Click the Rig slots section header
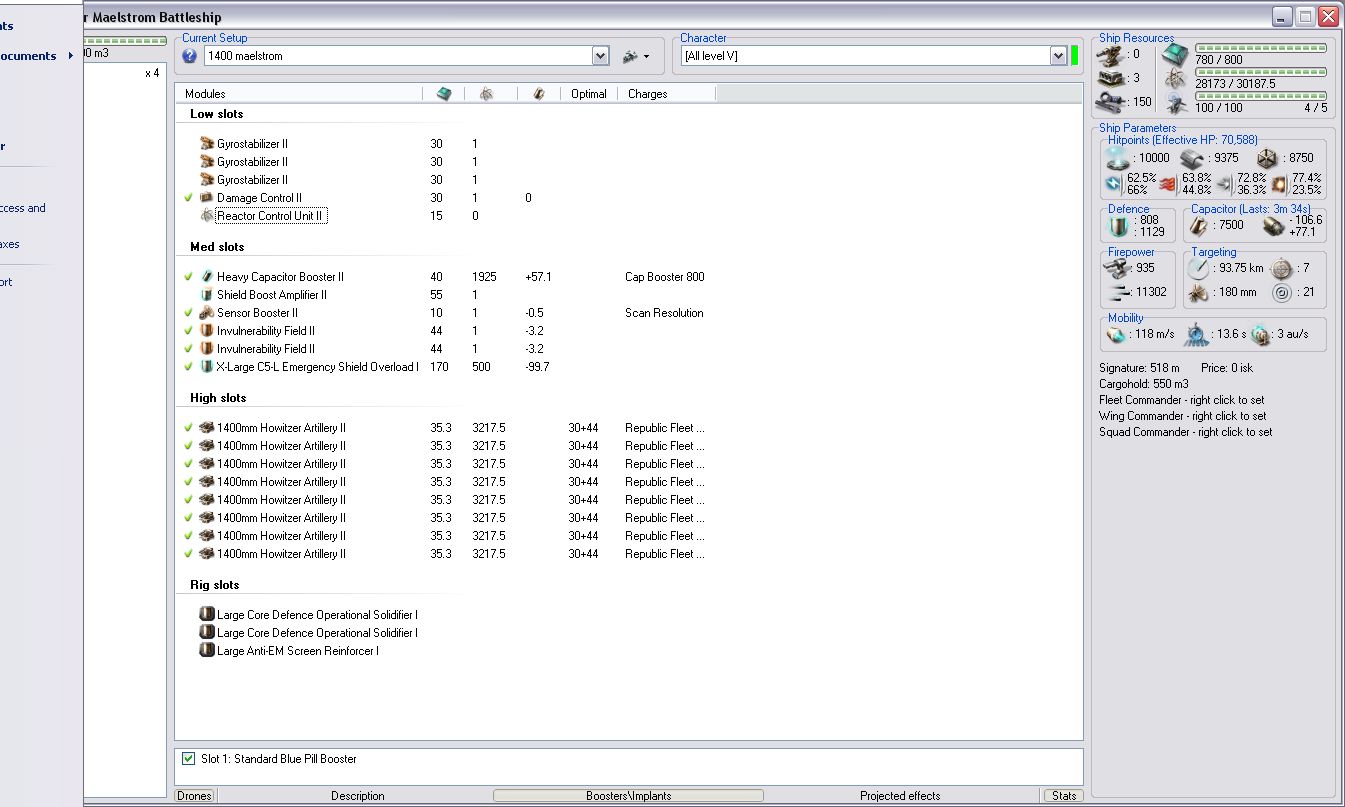This screenshot has width=1345, height=807. click(x=215, y=585)
